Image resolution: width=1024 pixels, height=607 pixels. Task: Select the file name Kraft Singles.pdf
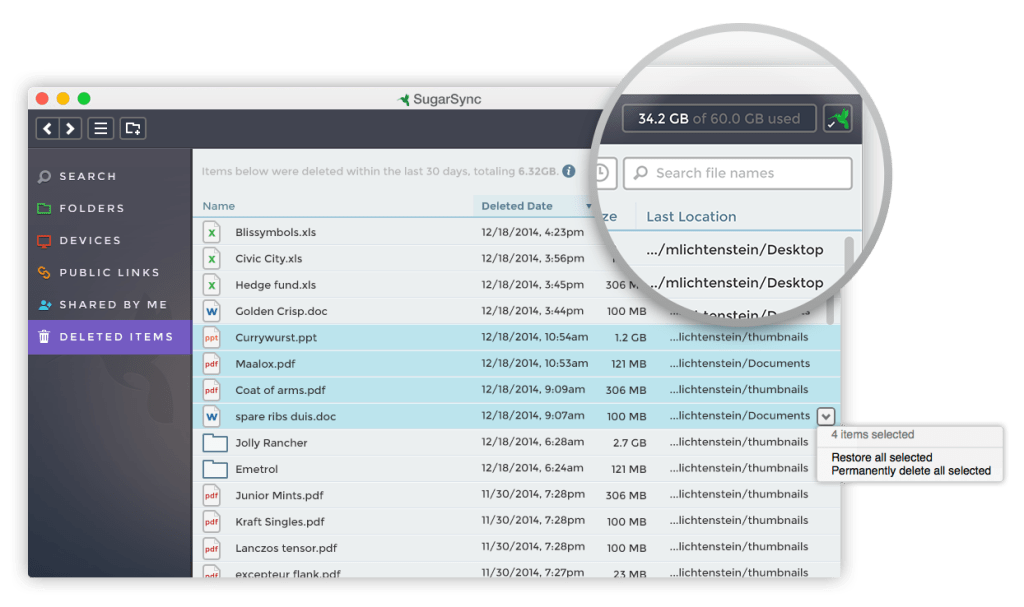tap(280, 521)
